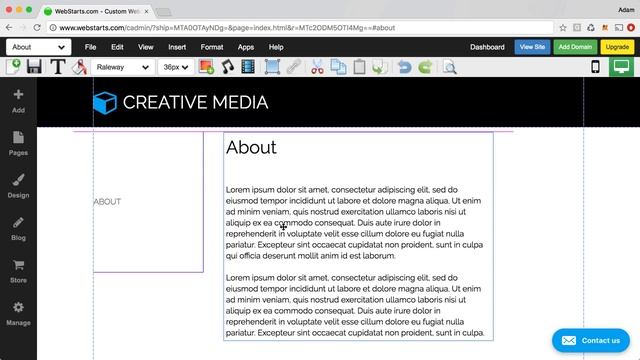Screen dimensions: 640x360
Task: Open the Help menu
Action: (x=276, y=47)
